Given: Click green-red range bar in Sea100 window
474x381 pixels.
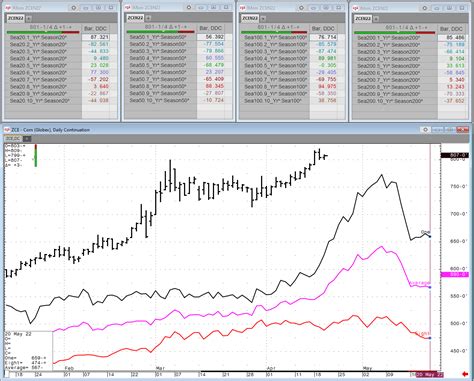Looking at the screenshot, I should (273, 32).
